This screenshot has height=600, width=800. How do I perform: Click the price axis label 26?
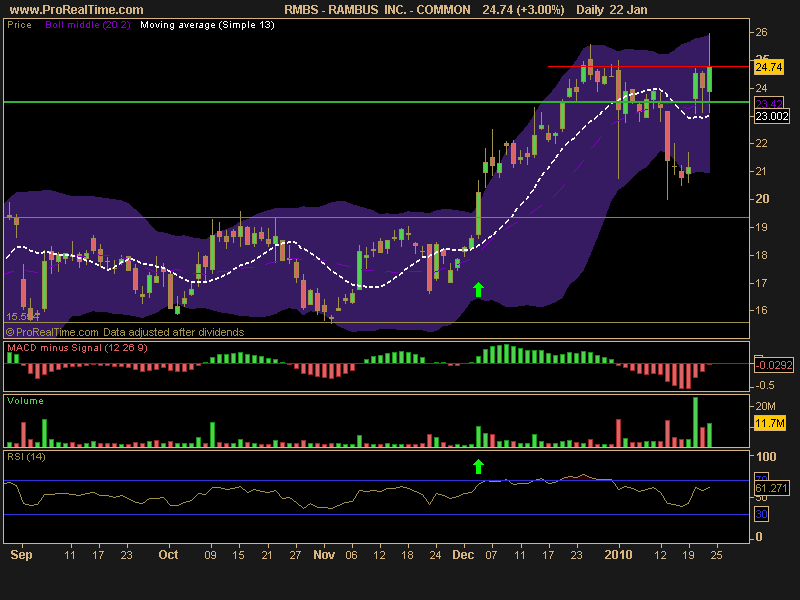[x=761, y=32]
